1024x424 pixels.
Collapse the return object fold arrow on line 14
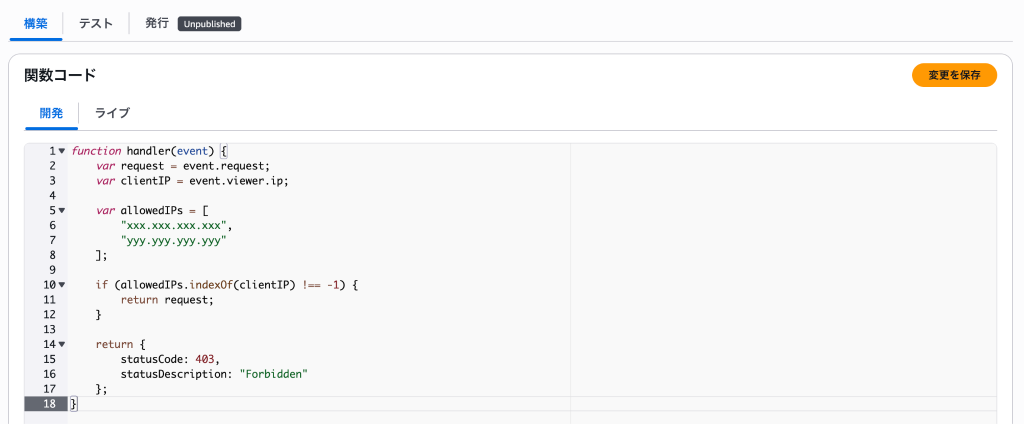62,344
